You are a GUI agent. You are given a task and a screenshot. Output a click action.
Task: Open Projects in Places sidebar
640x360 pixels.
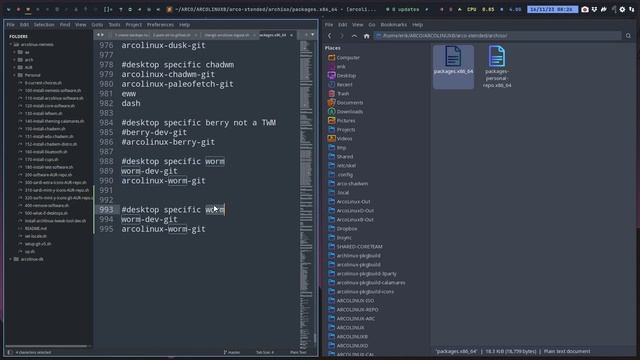click(346, 129)
